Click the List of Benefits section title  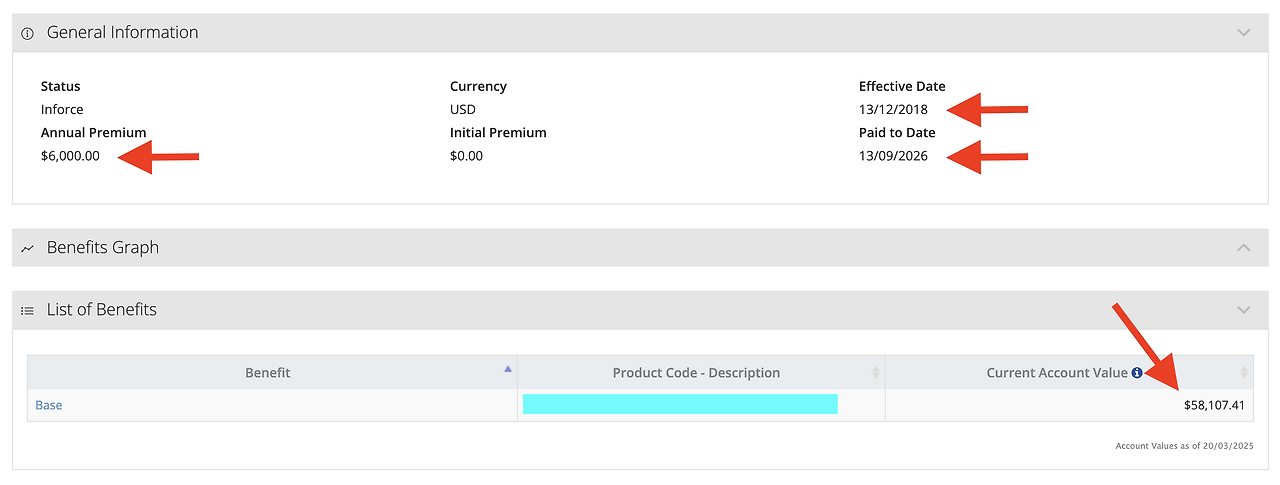click(x=102, y=310)
